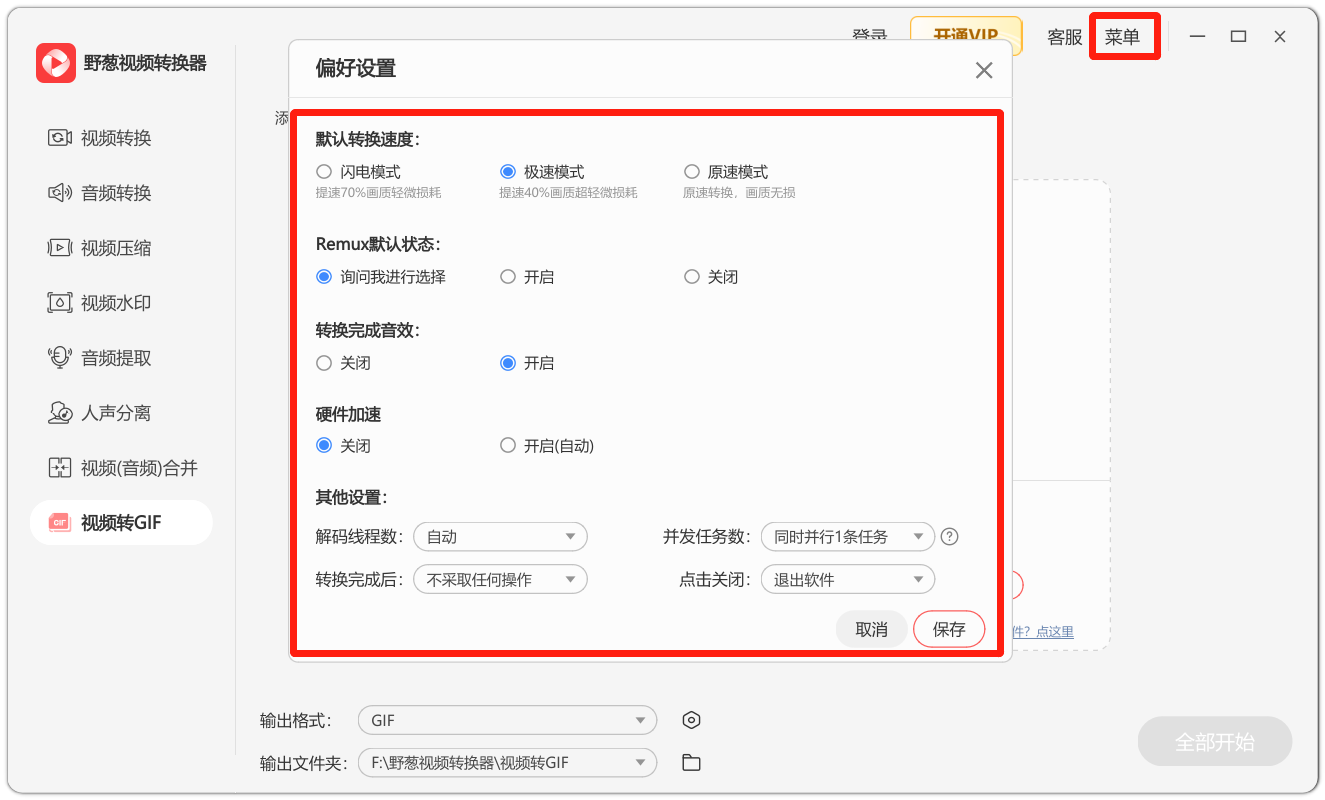Screen dimensions: 1325x800
Task: Click 客服 in the title bar
Action: point(1065,37)
